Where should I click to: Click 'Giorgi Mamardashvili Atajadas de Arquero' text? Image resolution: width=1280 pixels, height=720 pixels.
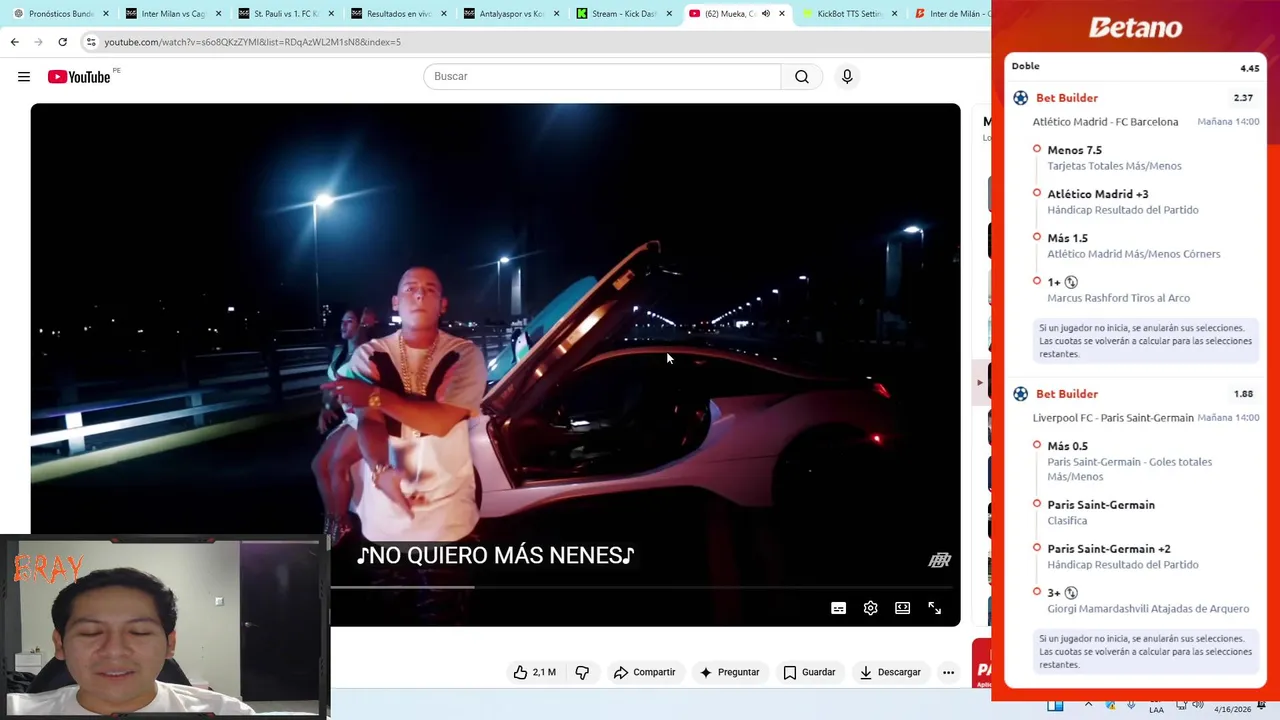(x=1148, y=609)
